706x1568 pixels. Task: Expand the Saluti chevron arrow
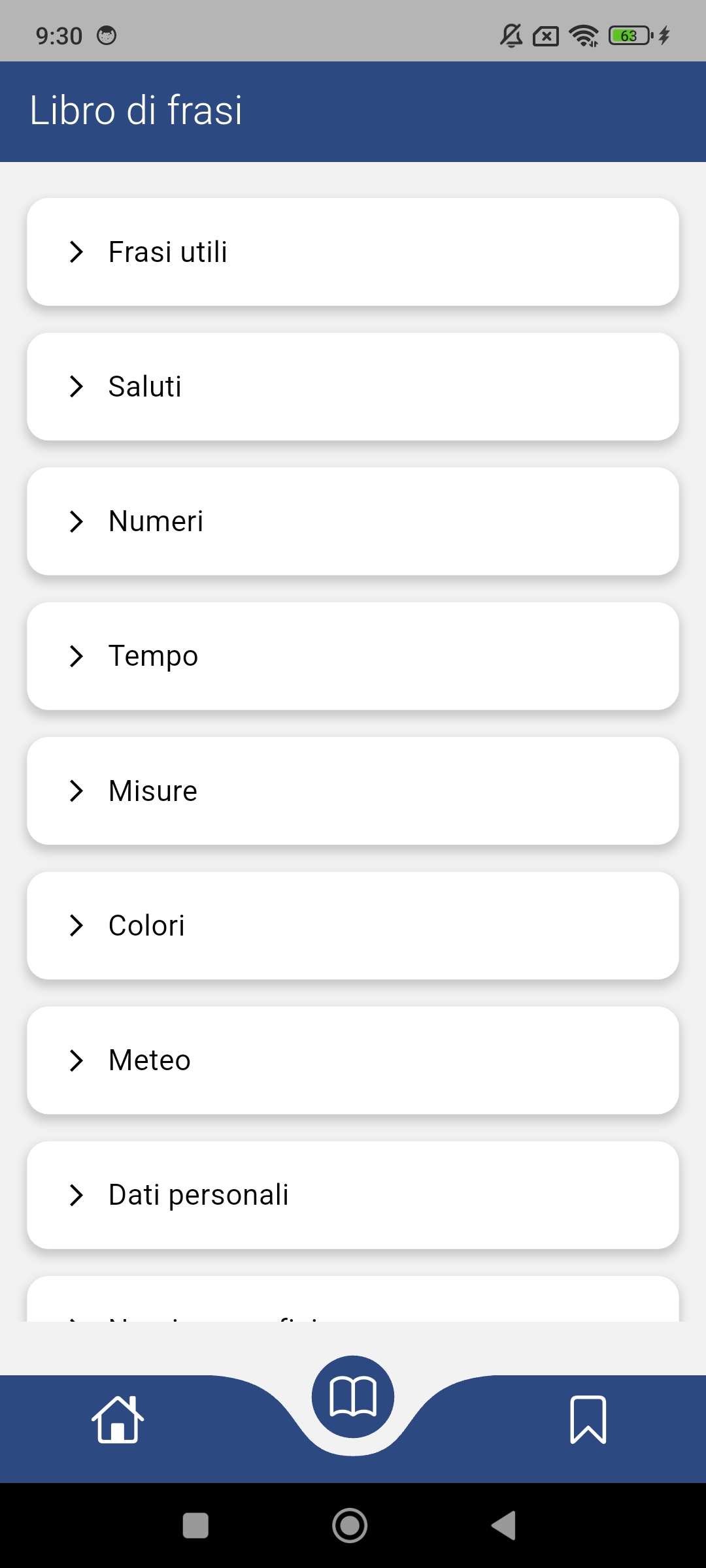[76, 387]
